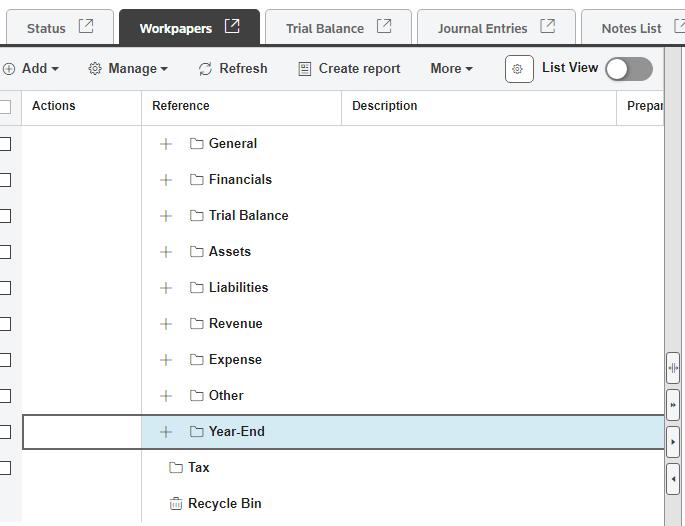Screen dimensions: 685x526
Task: Tick the checkbox for Revenue row
Action: pyautogui.click(x=5, y=324)
